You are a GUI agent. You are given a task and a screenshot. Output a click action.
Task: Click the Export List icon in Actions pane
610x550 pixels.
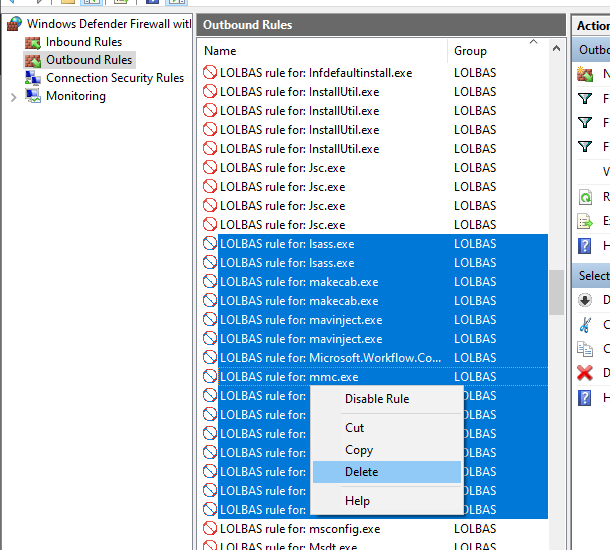(x=585, y=222)
